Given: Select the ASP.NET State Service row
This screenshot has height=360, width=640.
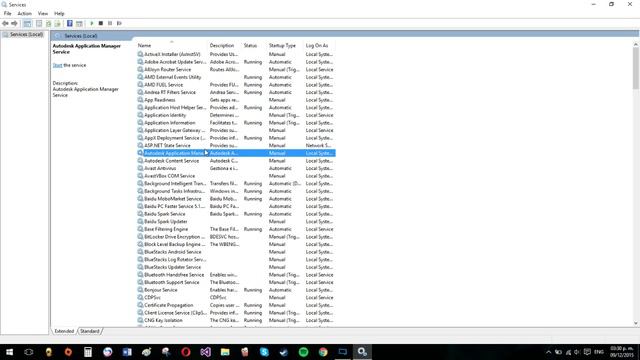Looking at the screenshot, I should tap(236, 145).
